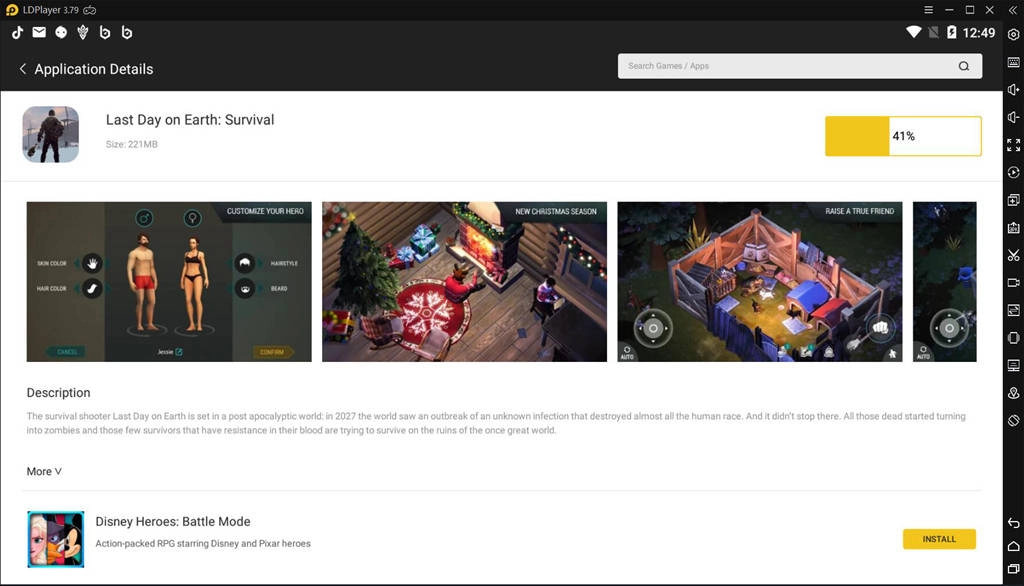Expand the description with More
The height and width of the screenshot is (586, 1024).
pos(44,471)
